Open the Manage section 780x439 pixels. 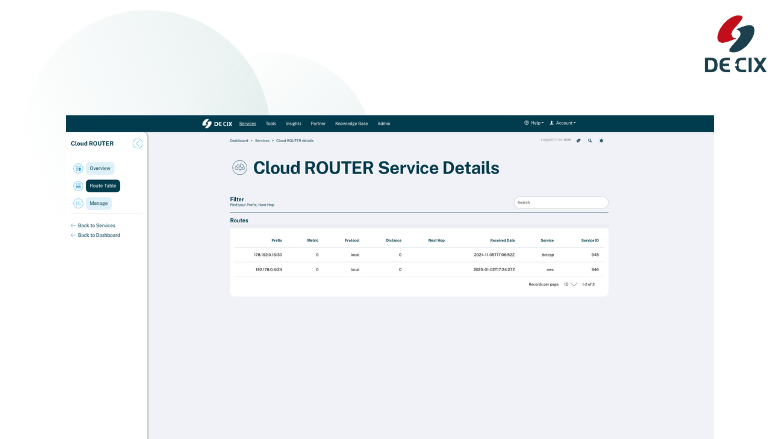(x=98, y=203)
